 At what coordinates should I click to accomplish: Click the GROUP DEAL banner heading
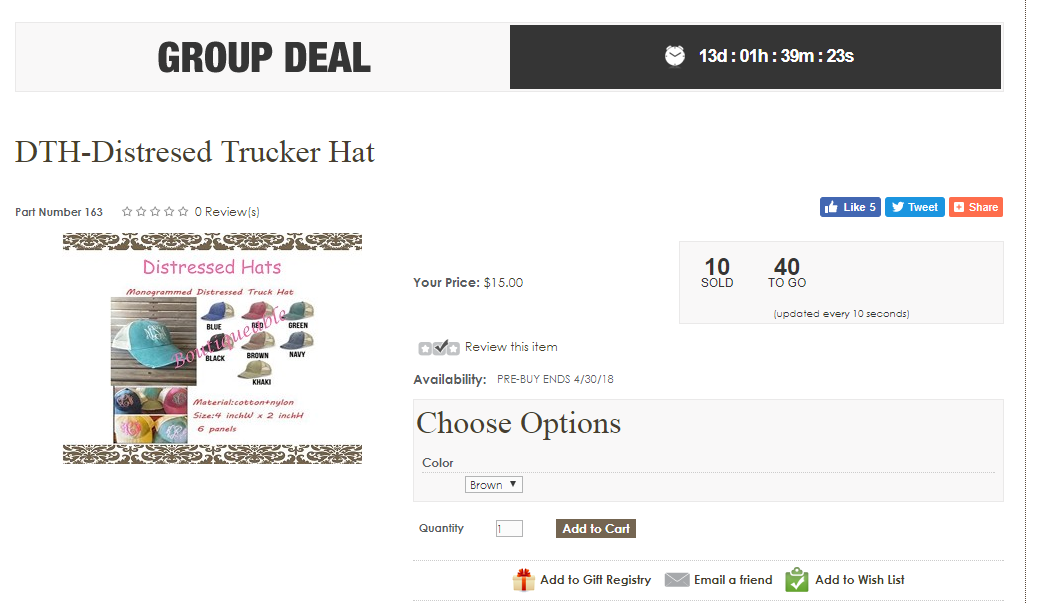click(x=264, y=57)
